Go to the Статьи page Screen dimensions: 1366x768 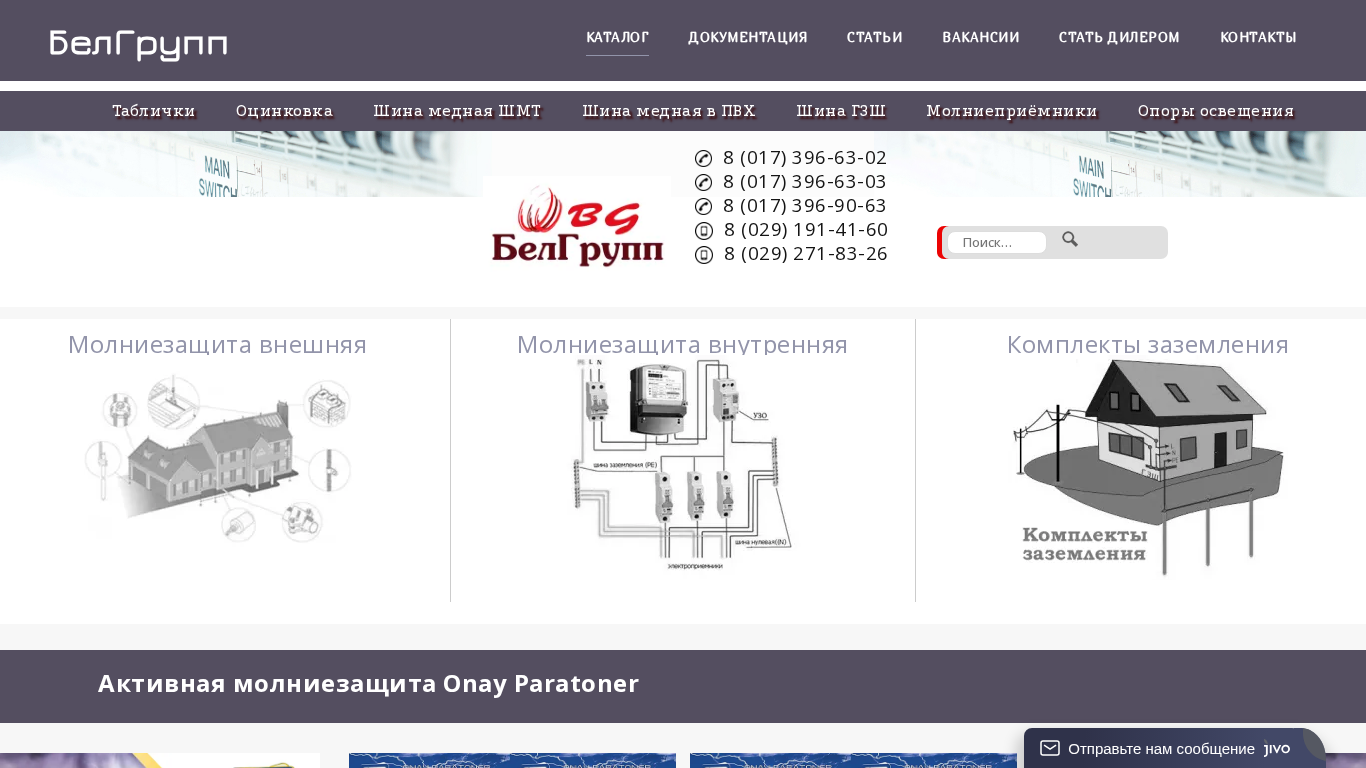(x=875, y=37)
